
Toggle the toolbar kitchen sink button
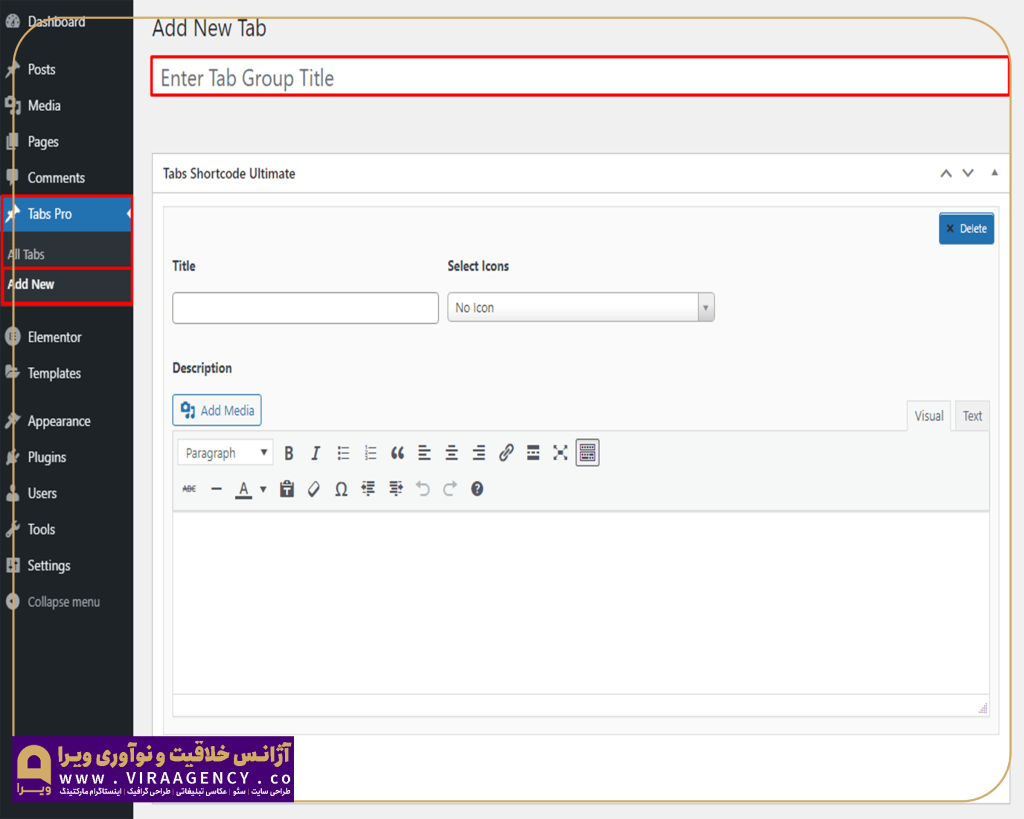587,453
